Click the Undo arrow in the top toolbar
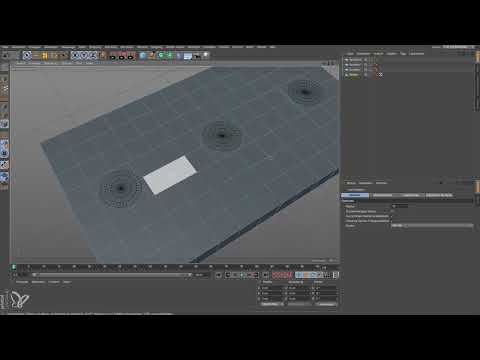The width and height of the screenshot is (480, 360). 5,56
